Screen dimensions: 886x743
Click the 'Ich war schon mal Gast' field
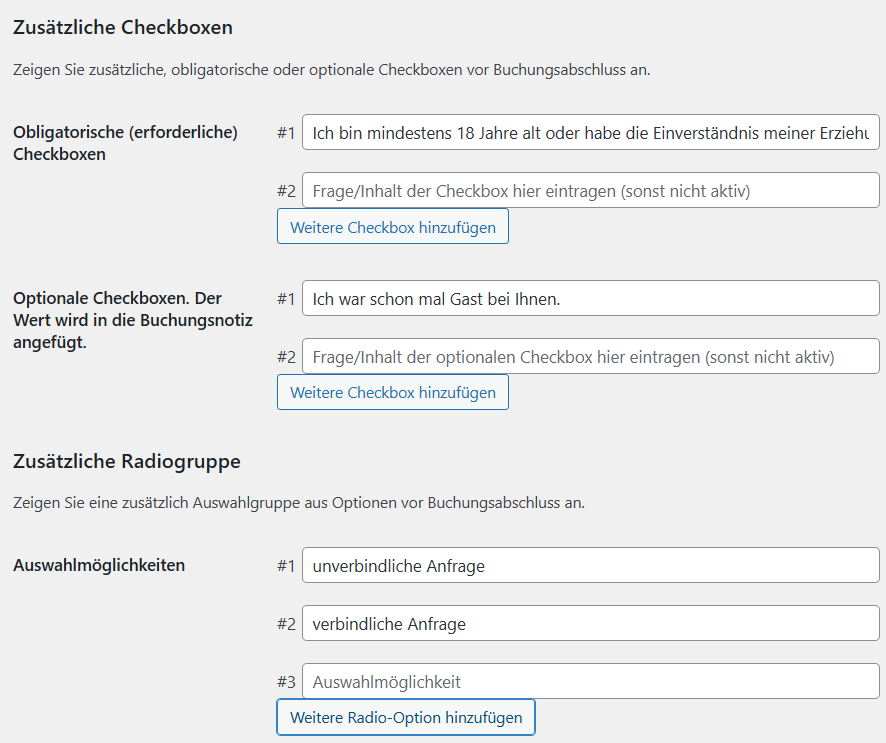click(x=590, y=298)
